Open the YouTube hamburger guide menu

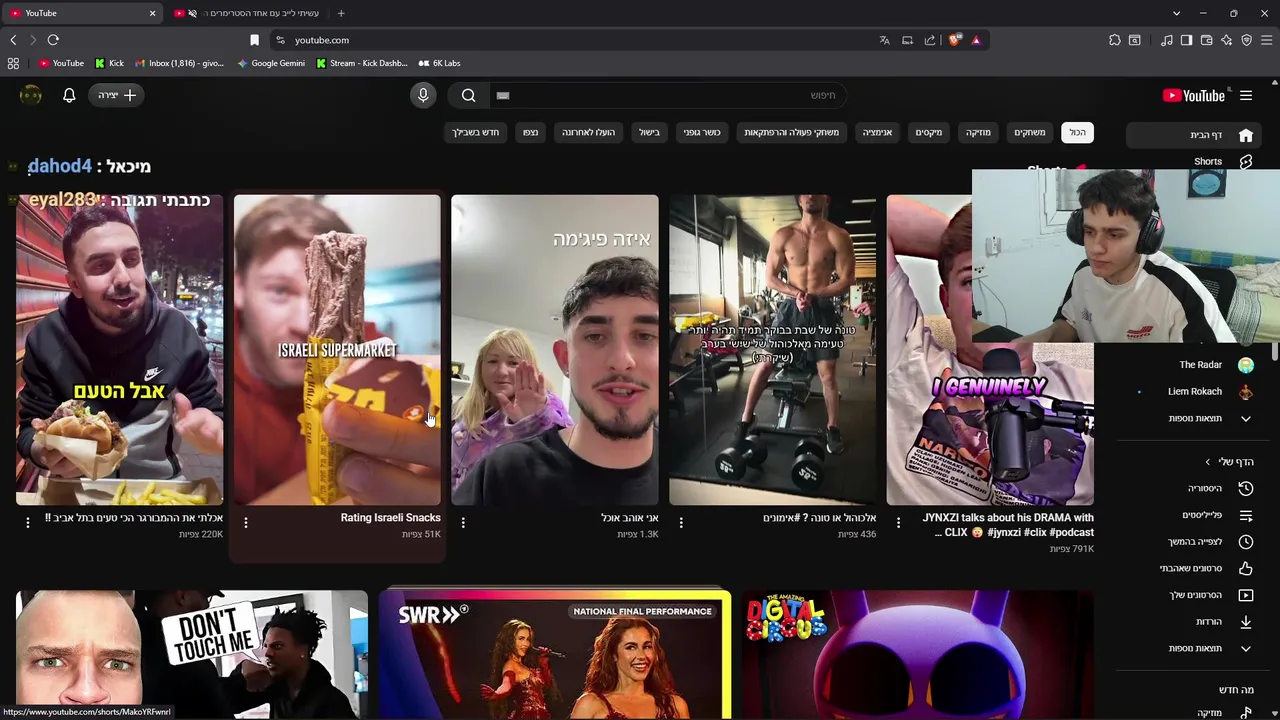[1246, 95]
